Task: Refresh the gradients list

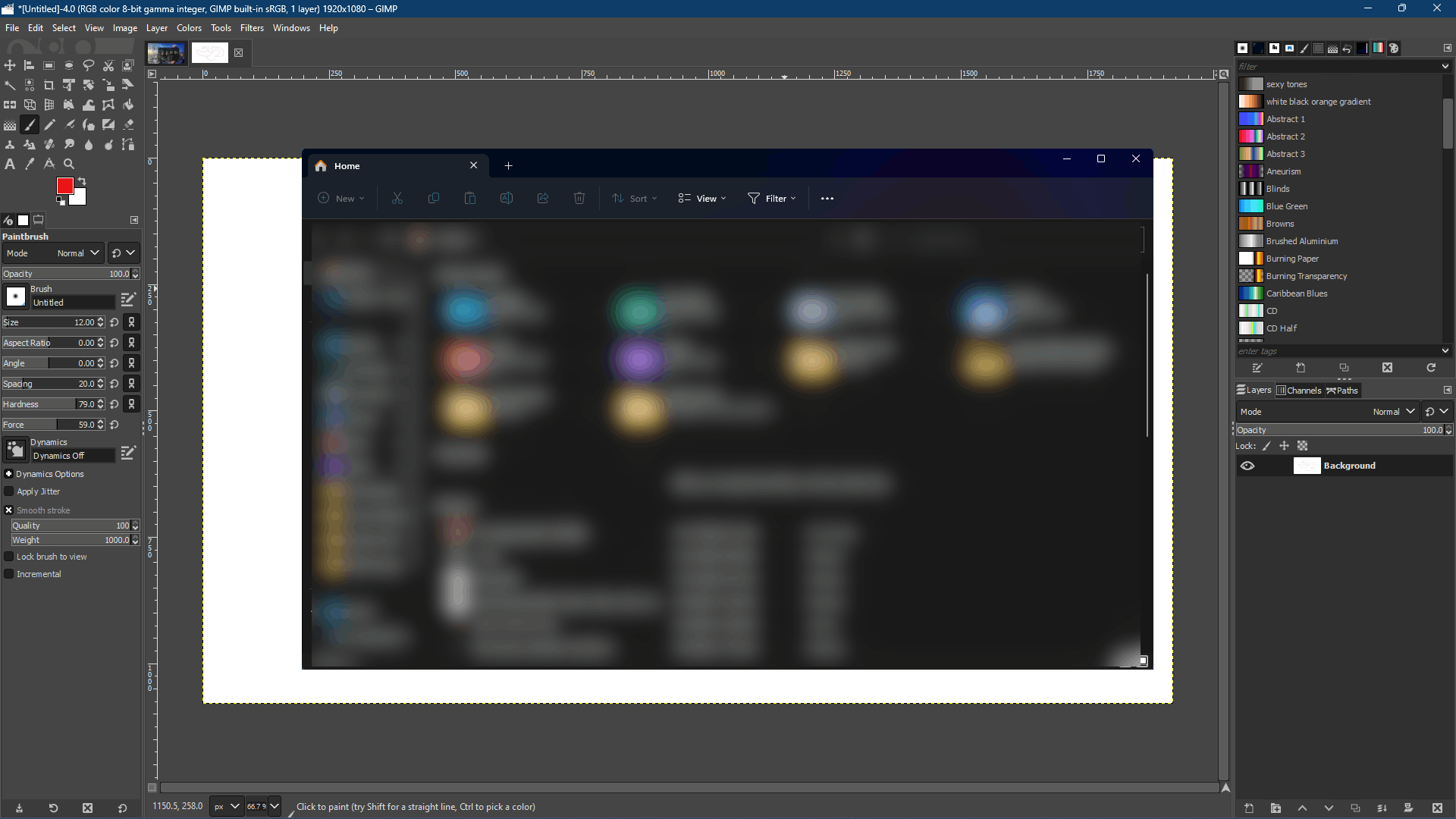Action: pyautogui.click(x=1431, y=368)
